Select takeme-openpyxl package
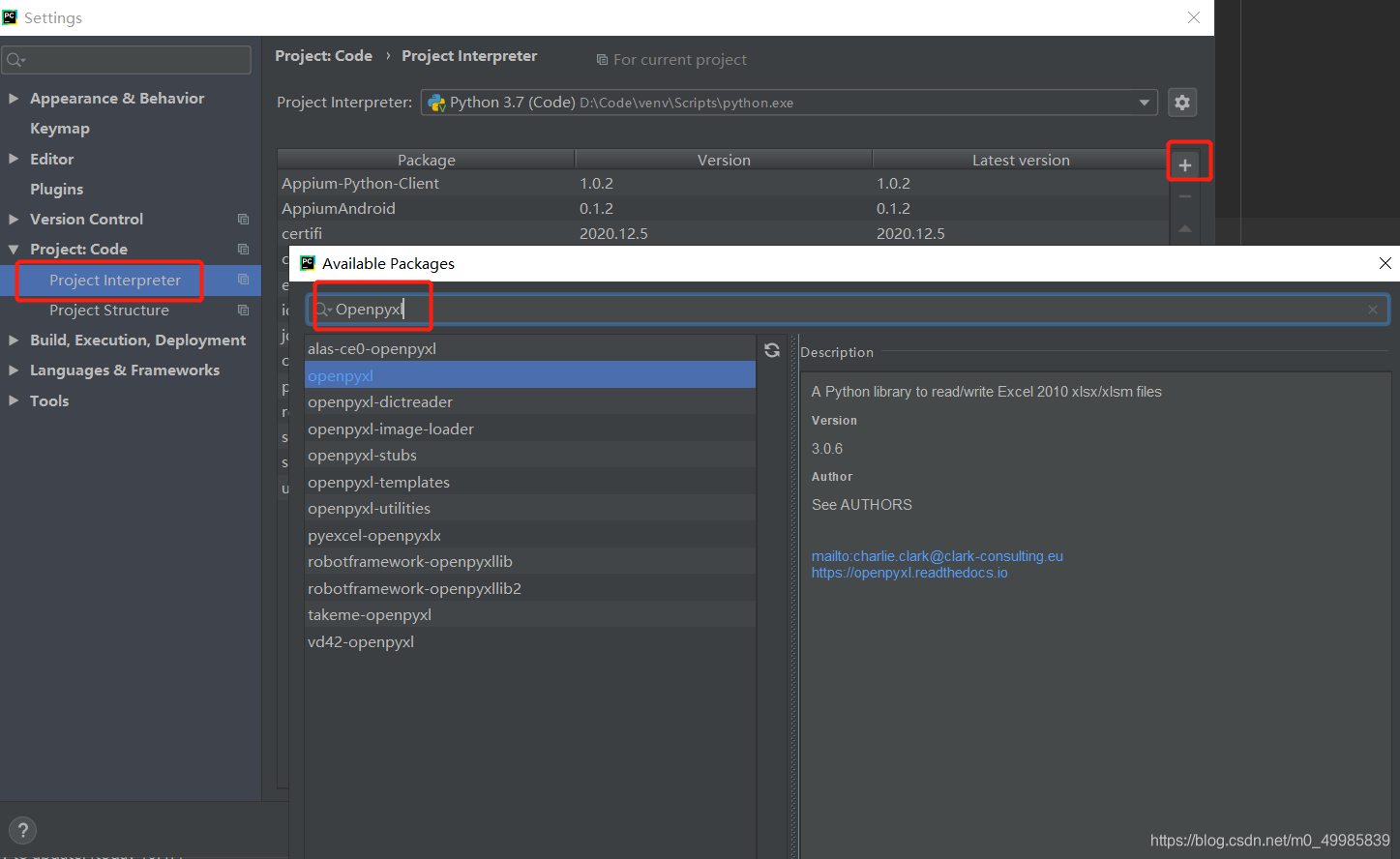Image resolution: width=1400 pixels, height=859 pixels. click(x=530, y=615)
